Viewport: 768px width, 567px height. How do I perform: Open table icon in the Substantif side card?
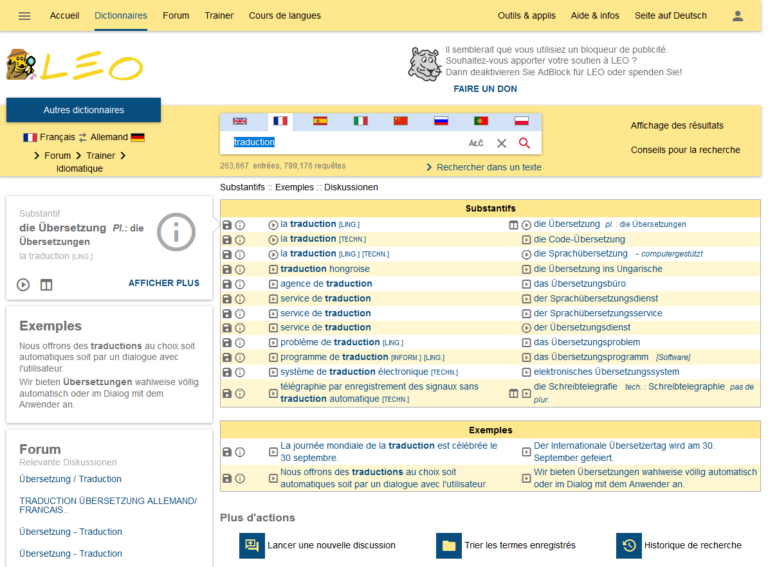point(46,284)
